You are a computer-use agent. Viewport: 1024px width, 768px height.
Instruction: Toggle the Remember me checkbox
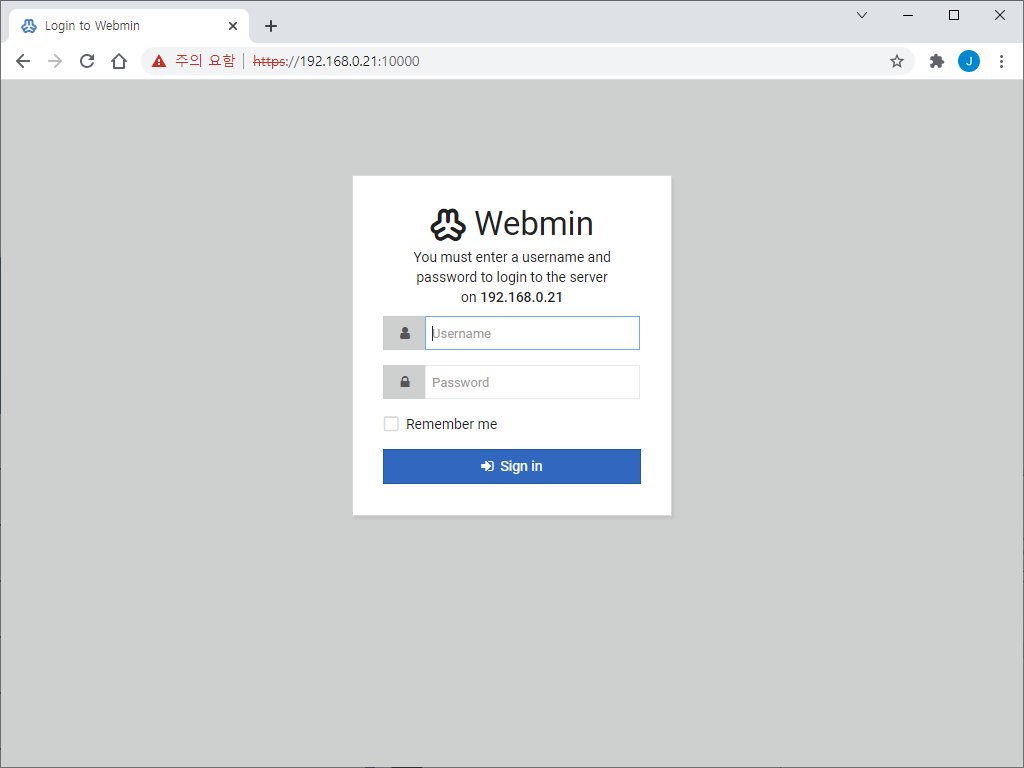(391, 424)
